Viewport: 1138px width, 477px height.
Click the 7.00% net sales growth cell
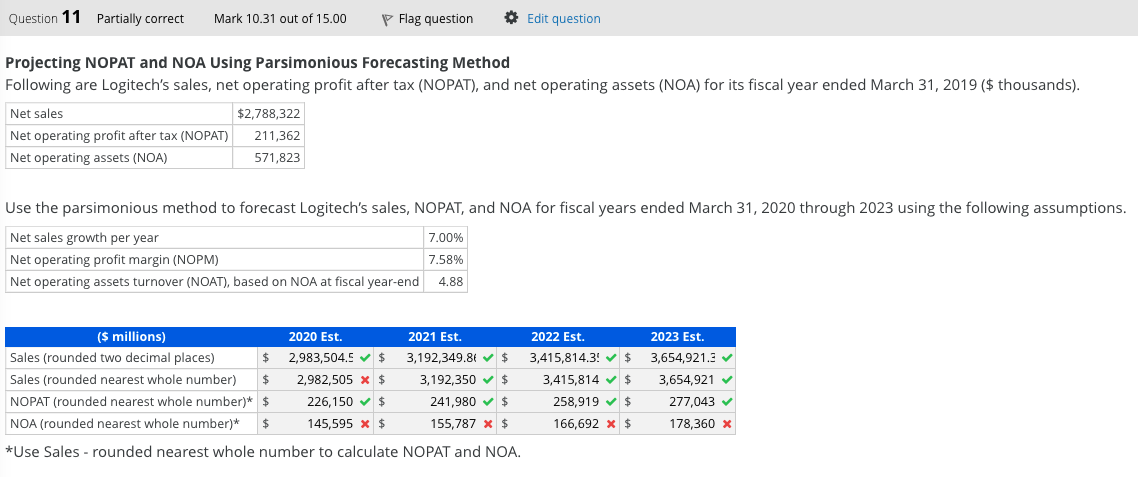tap(446, 237)
